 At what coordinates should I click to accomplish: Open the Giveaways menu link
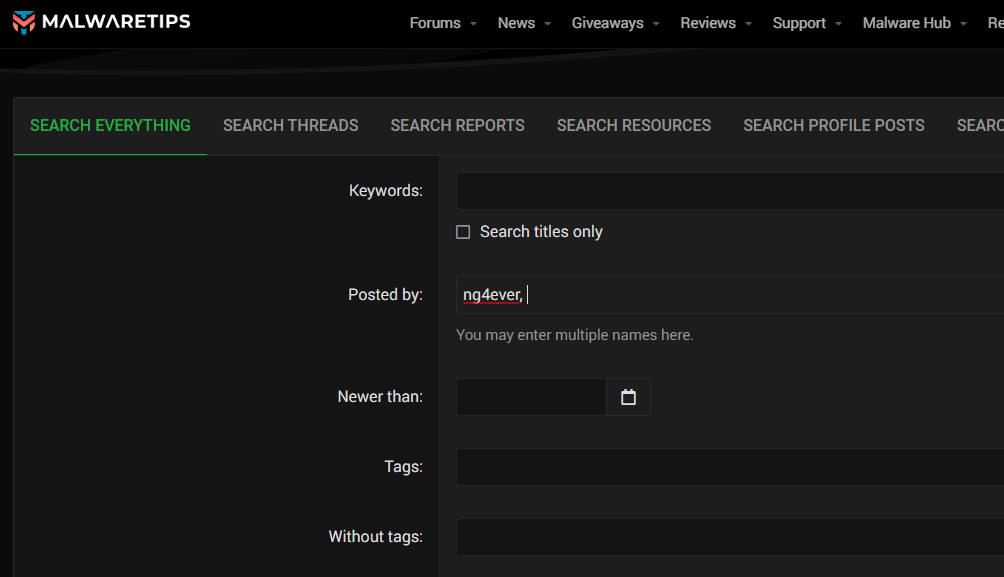[x=608, y=23]
